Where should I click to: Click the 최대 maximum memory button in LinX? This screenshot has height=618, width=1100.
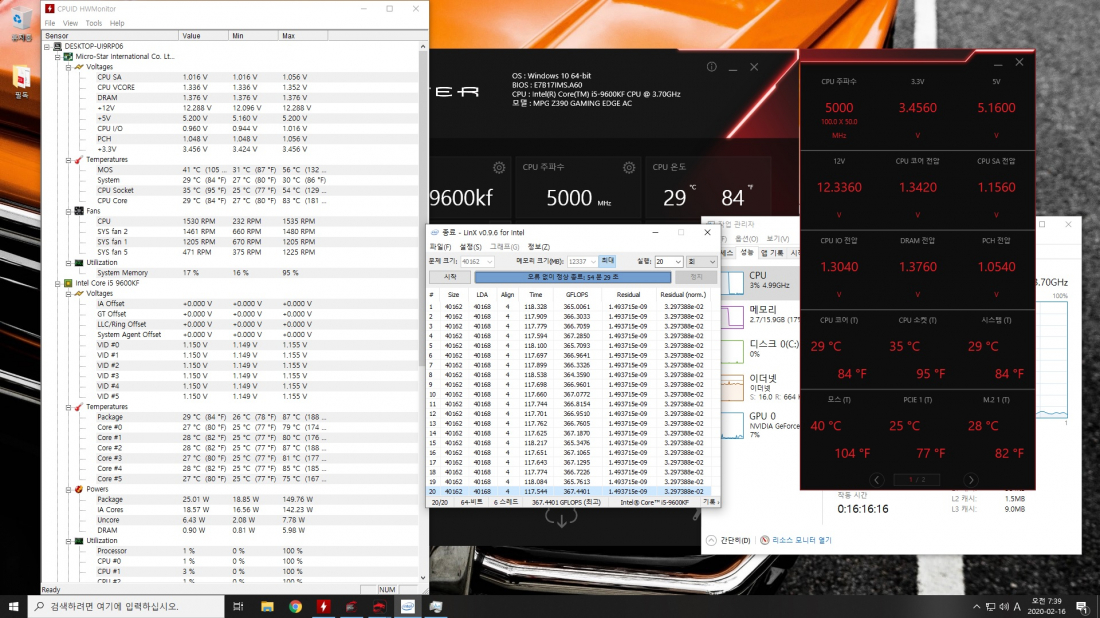coord(608,261)
